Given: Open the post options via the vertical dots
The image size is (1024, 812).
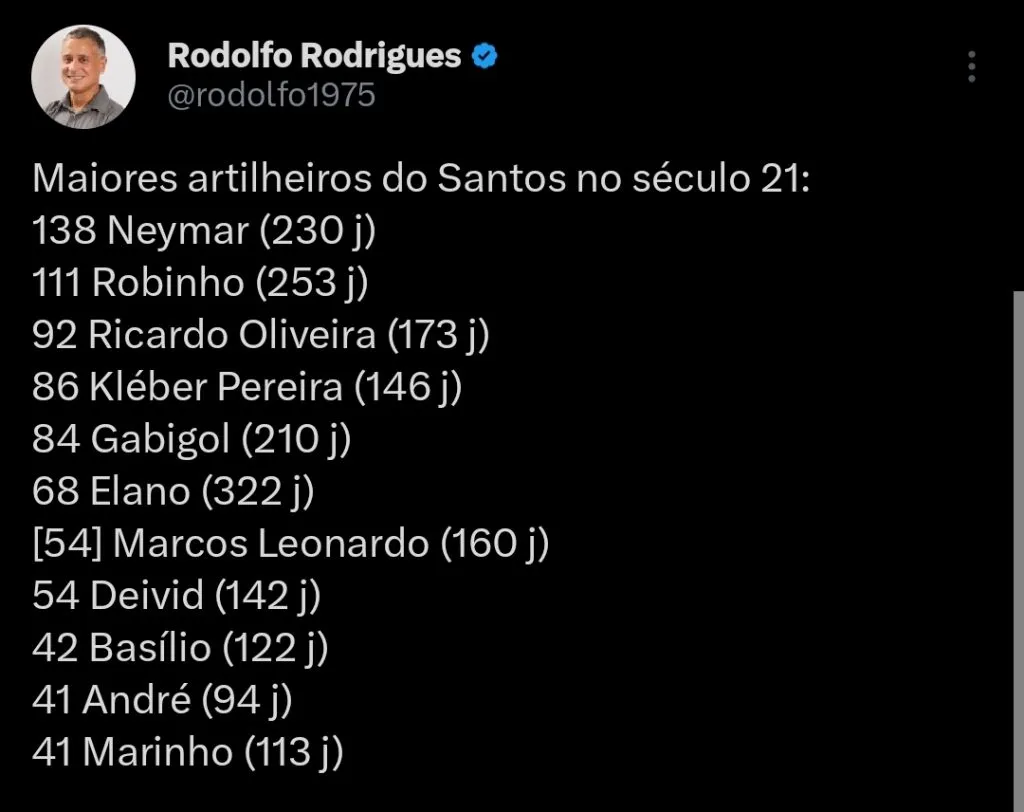Looking at the screenshot, I should point(971,66).
